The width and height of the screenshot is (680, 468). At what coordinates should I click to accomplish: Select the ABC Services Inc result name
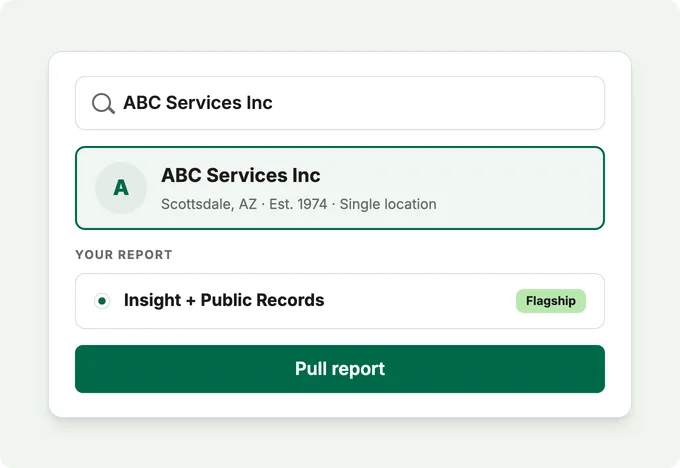pos(241,175)
